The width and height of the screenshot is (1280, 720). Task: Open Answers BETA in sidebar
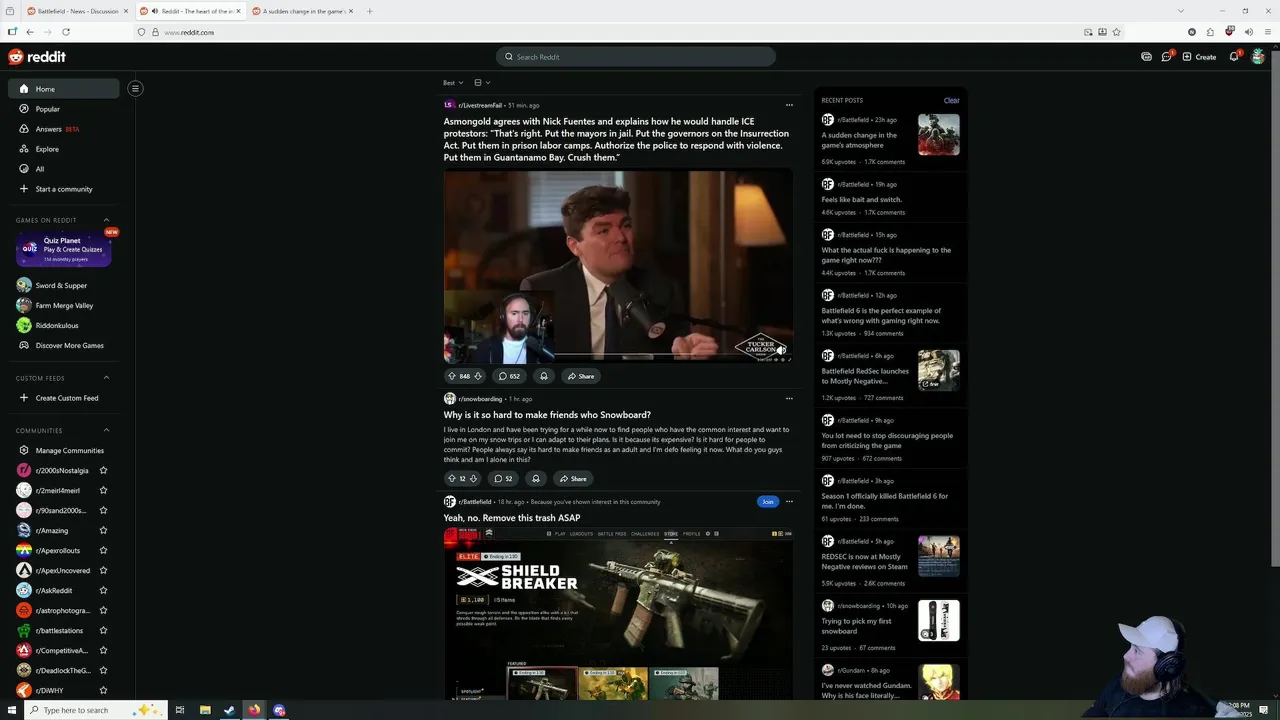pos(64,129)
